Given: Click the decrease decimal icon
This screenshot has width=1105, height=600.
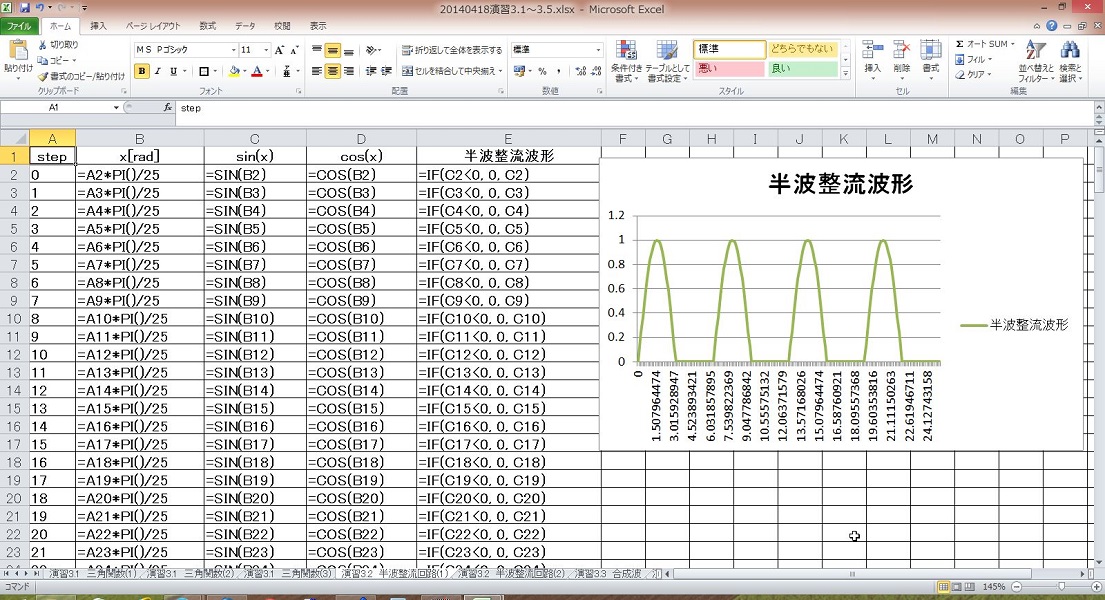Looking at the screenshot, I should coord(597,71).
